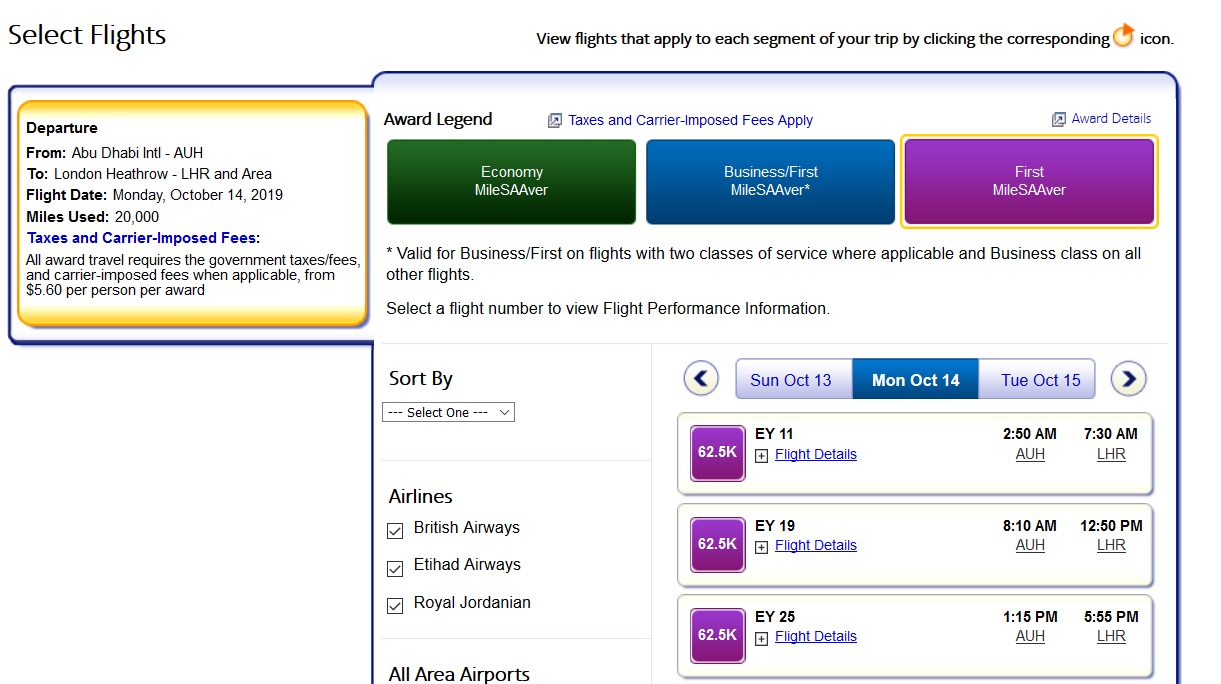Image resolution: width=1221 pixels, height=684 pixels.
Task: Switch to the Tue Oct 15 tab
Action: pos(1040,380)
